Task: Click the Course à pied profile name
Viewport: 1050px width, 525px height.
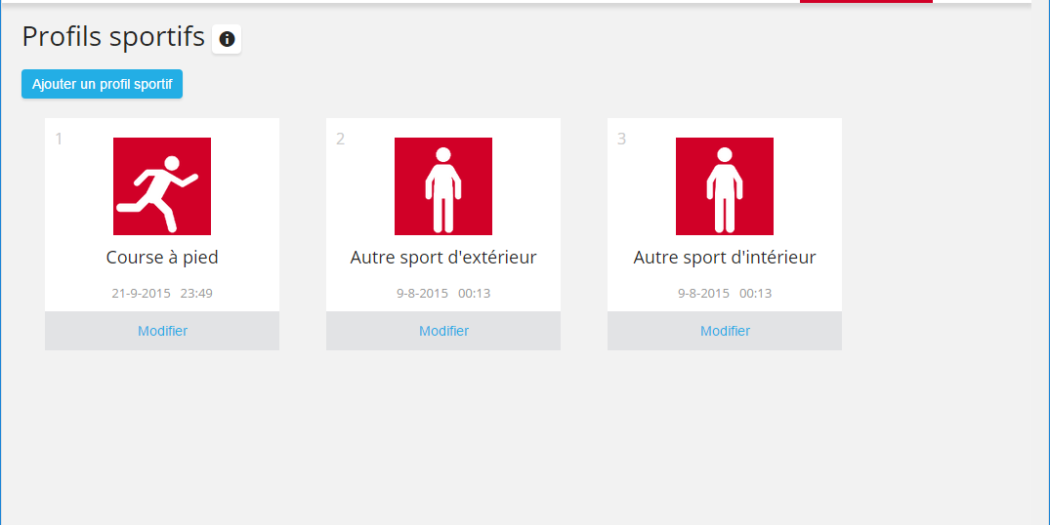Action: click(x=162, y=257)
